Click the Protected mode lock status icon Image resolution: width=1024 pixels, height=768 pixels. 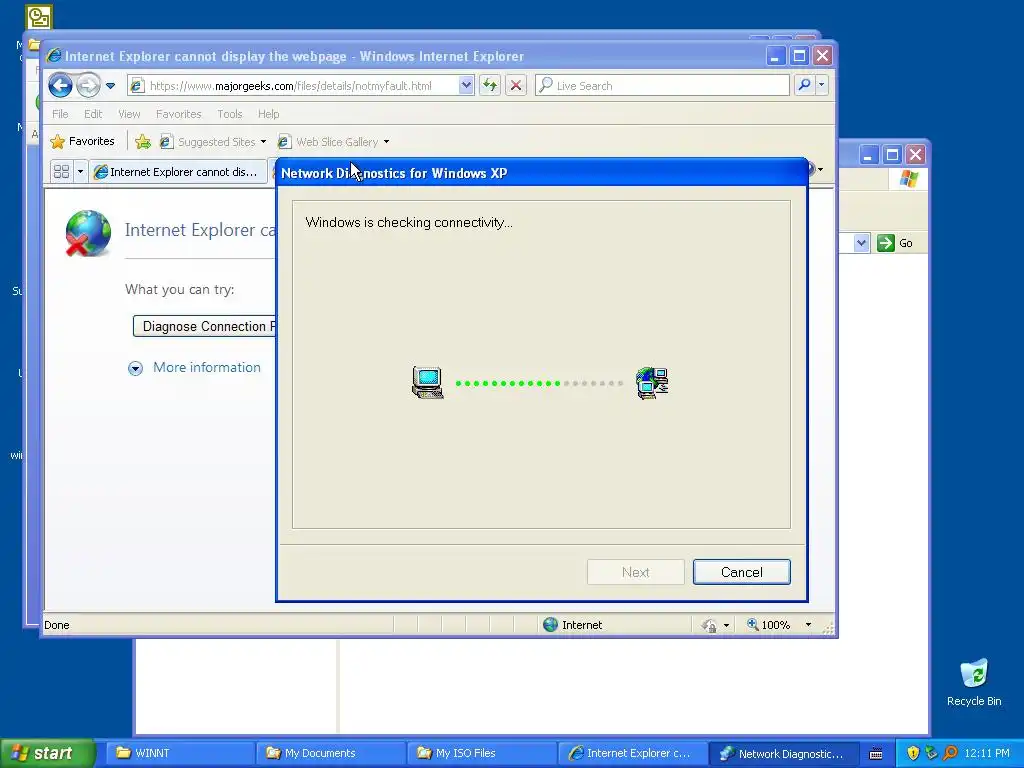709,625
